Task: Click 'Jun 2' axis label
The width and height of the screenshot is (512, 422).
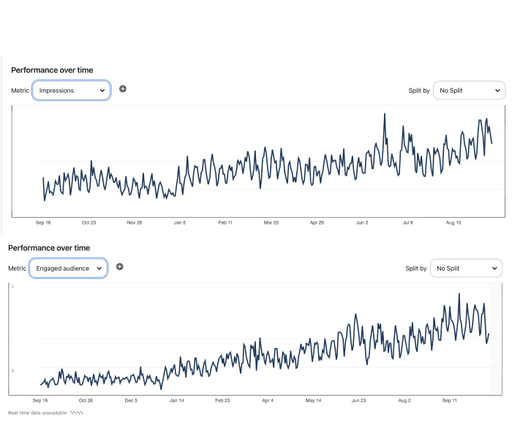Action: click(362, 222)
